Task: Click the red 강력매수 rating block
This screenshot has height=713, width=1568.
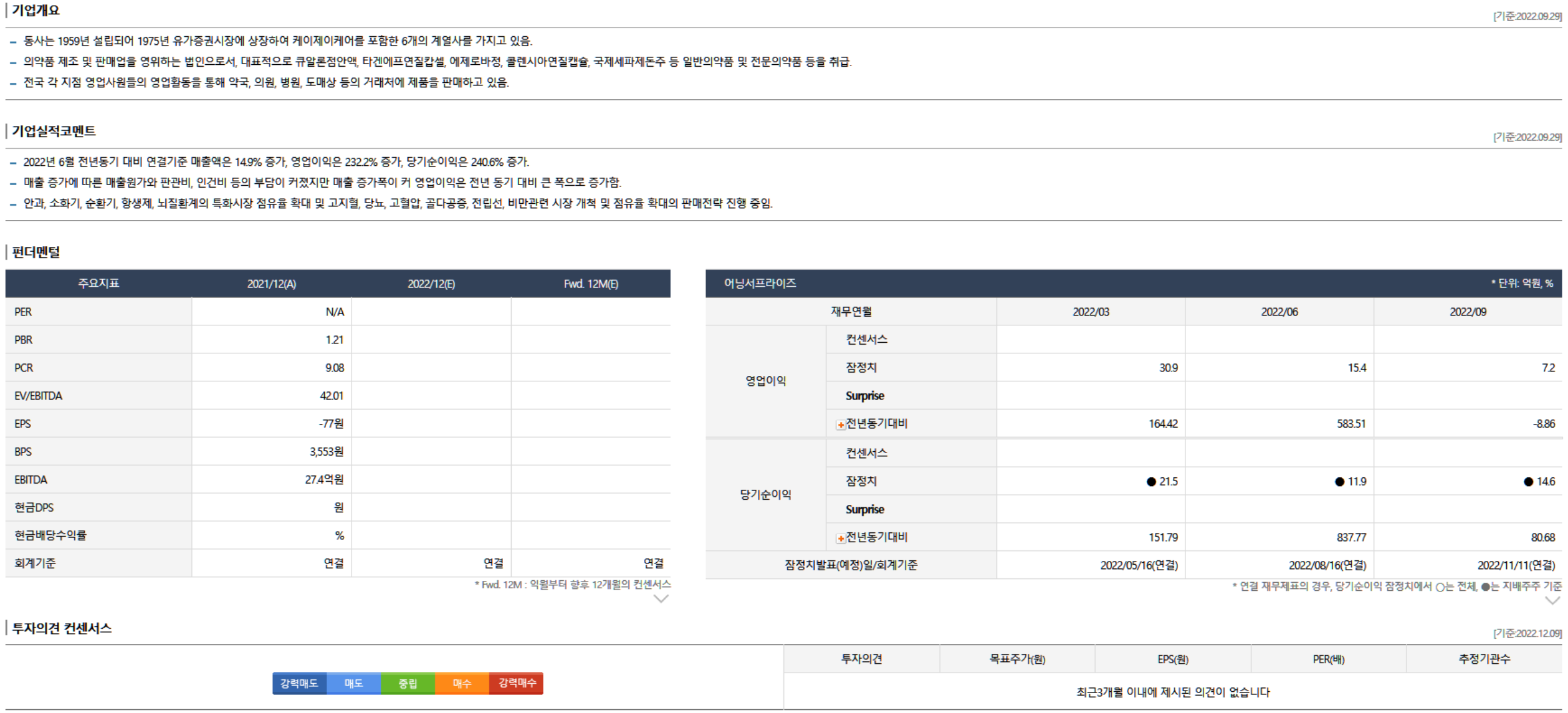Action: click(x=517, y=684)
